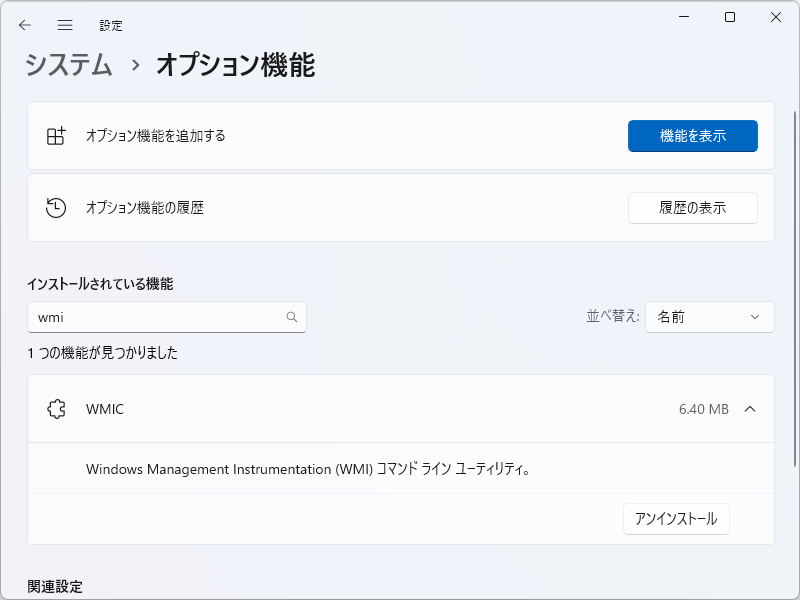Collapse the WMIC details with the chevron

click(x=751, y=409)
